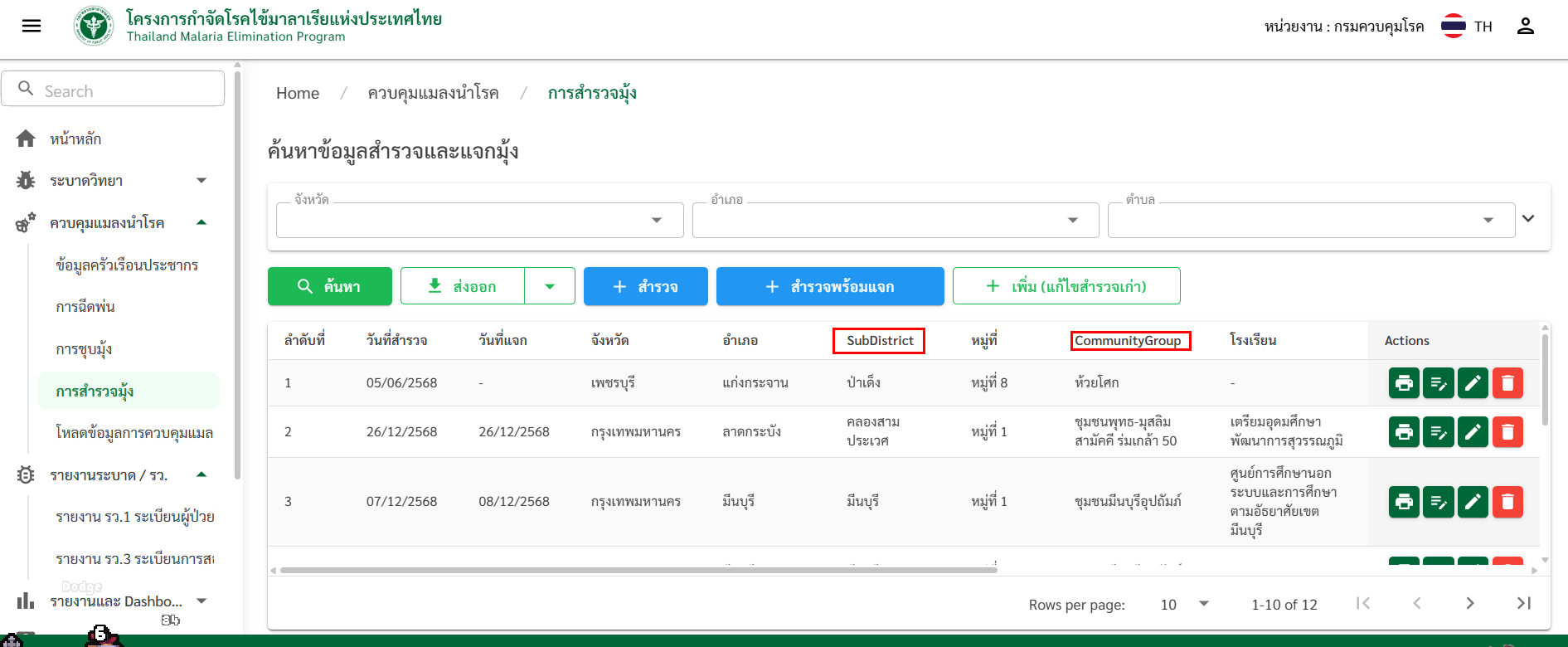1568x647 pixels.
Task: Edit the second row with pencil icon
Action: coord(1473,432)
